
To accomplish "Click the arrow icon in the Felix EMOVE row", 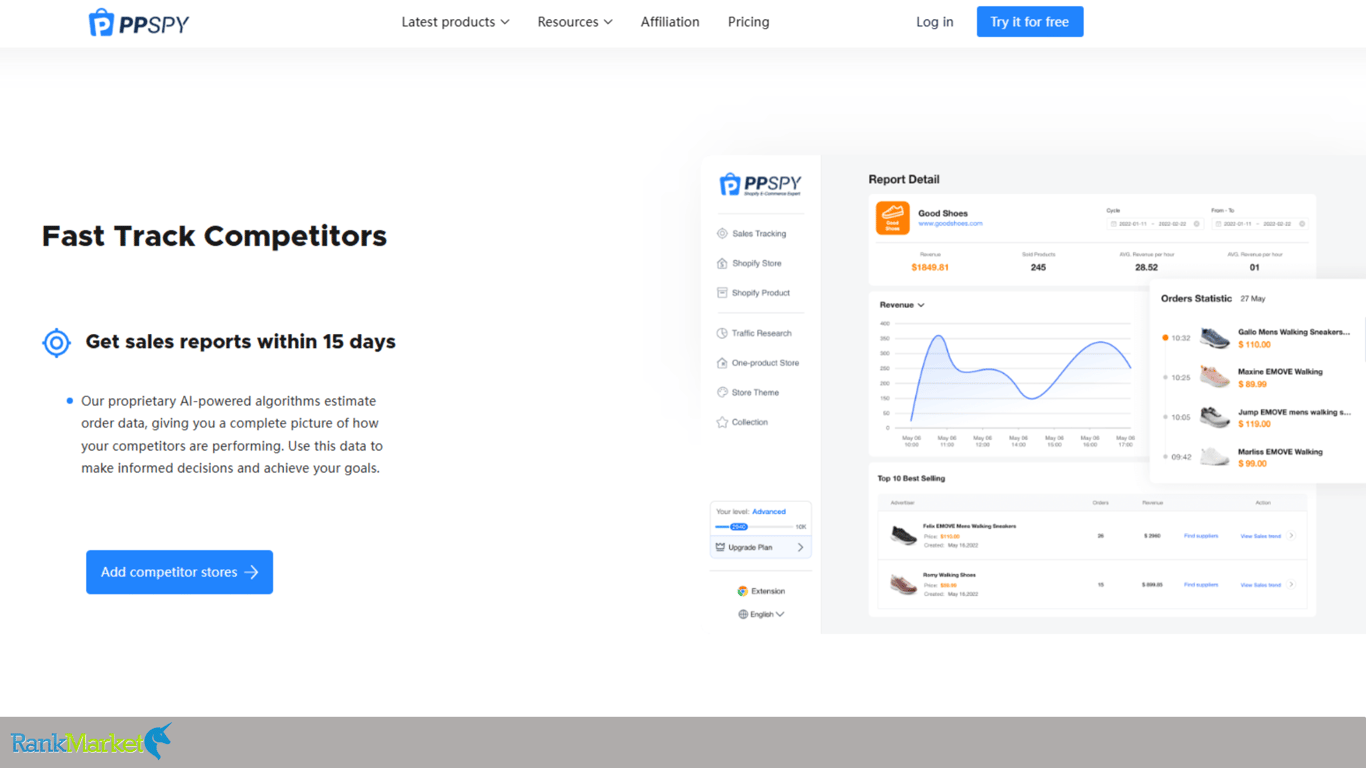I will [x=1291, y=536].
